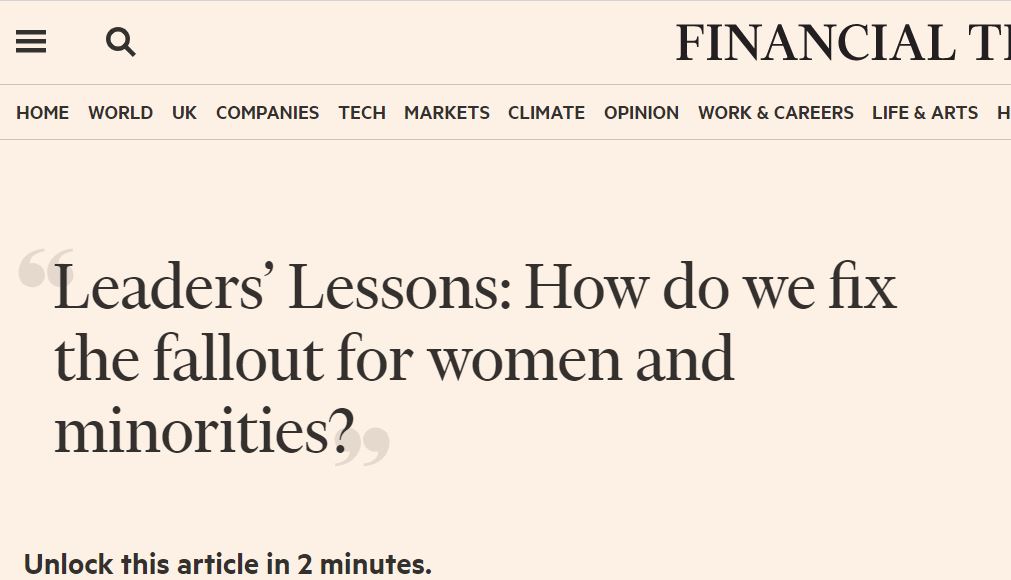1011x580 pixels.
Task: Click the headline line "the fallout for women and"
Action: tap(395, 358)
